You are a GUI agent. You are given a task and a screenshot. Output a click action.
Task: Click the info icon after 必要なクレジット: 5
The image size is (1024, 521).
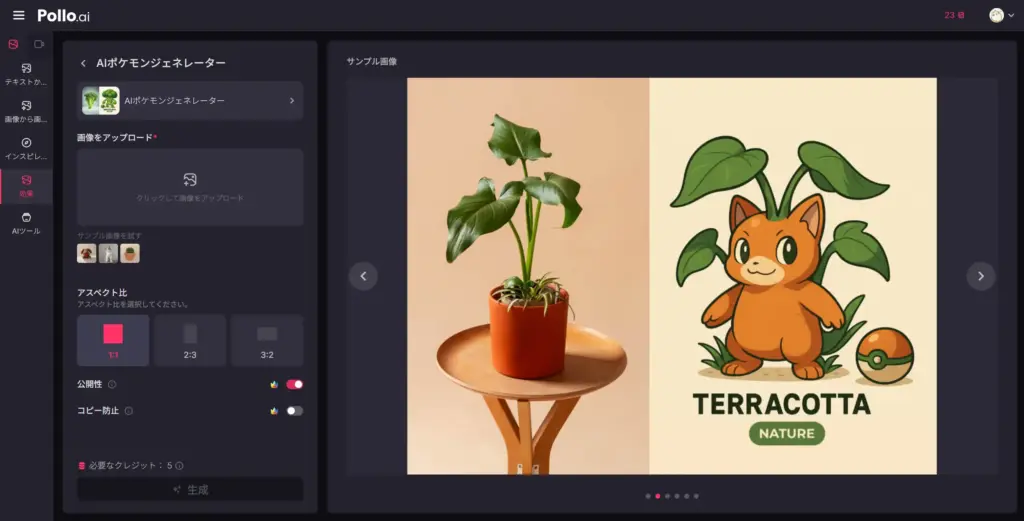coord(179,466)
